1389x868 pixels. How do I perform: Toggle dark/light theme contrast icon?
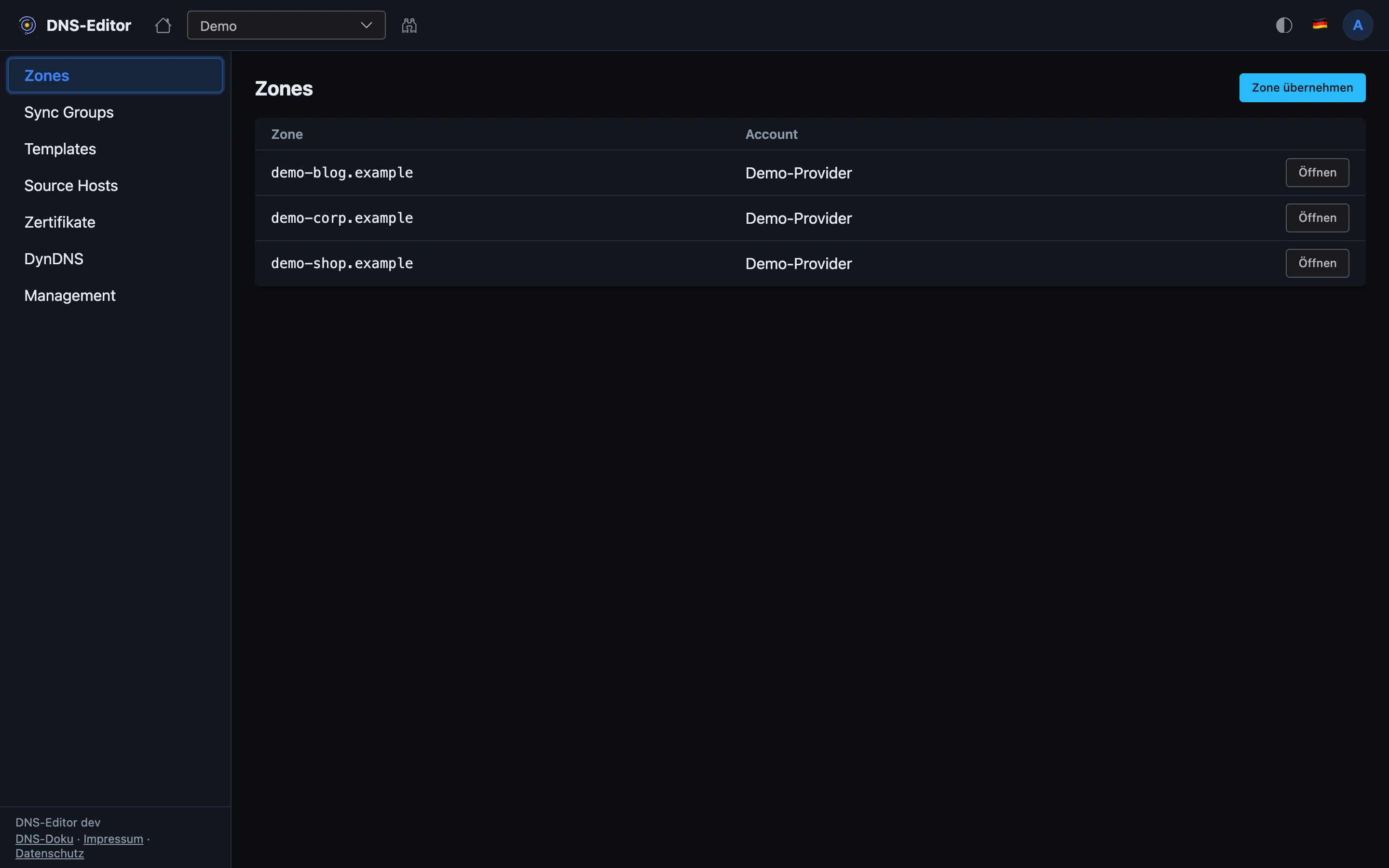point(1284,25)
